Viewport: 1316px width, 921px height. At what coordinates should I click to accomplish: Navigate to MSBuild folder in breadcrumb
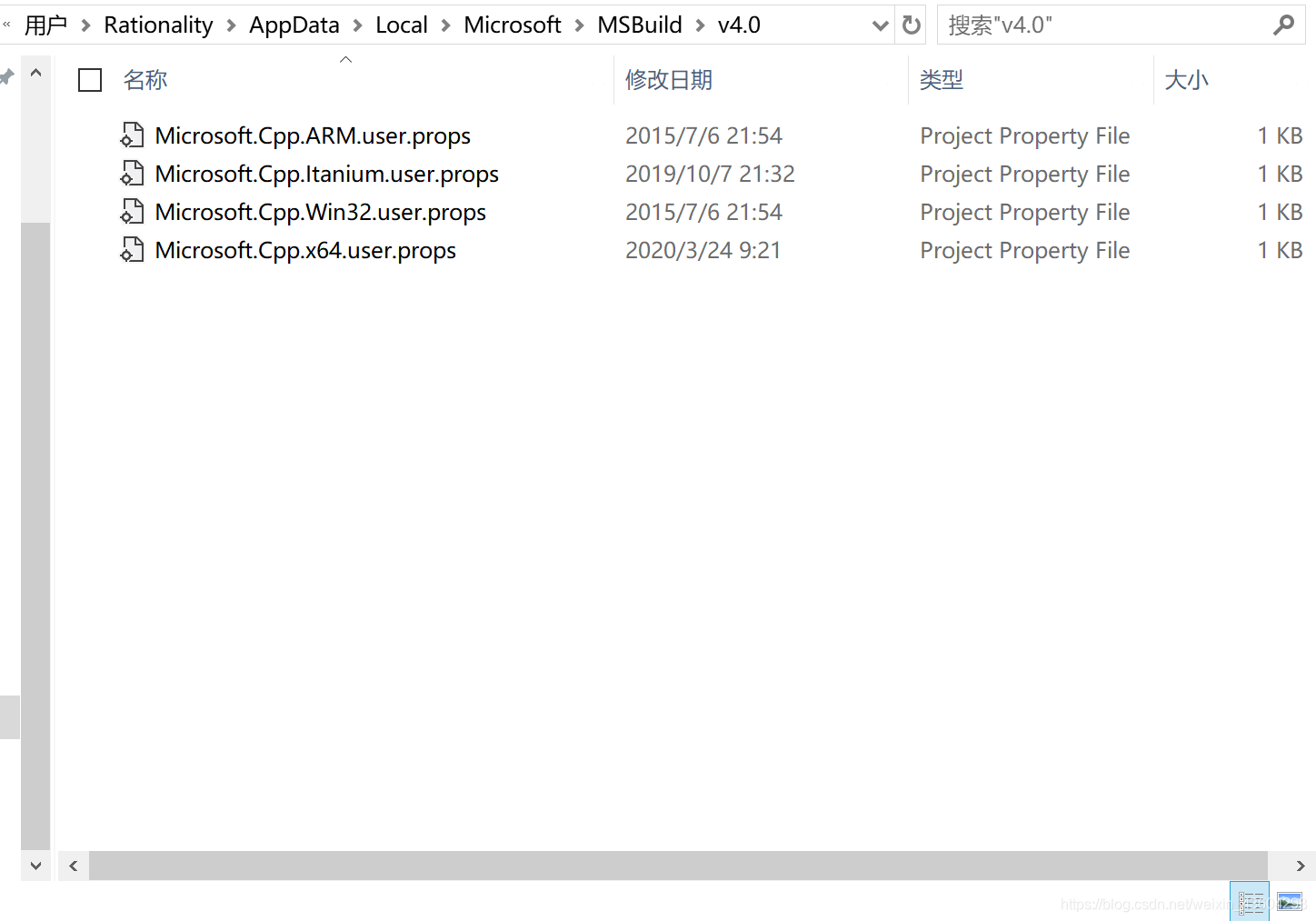pos(640,25)
